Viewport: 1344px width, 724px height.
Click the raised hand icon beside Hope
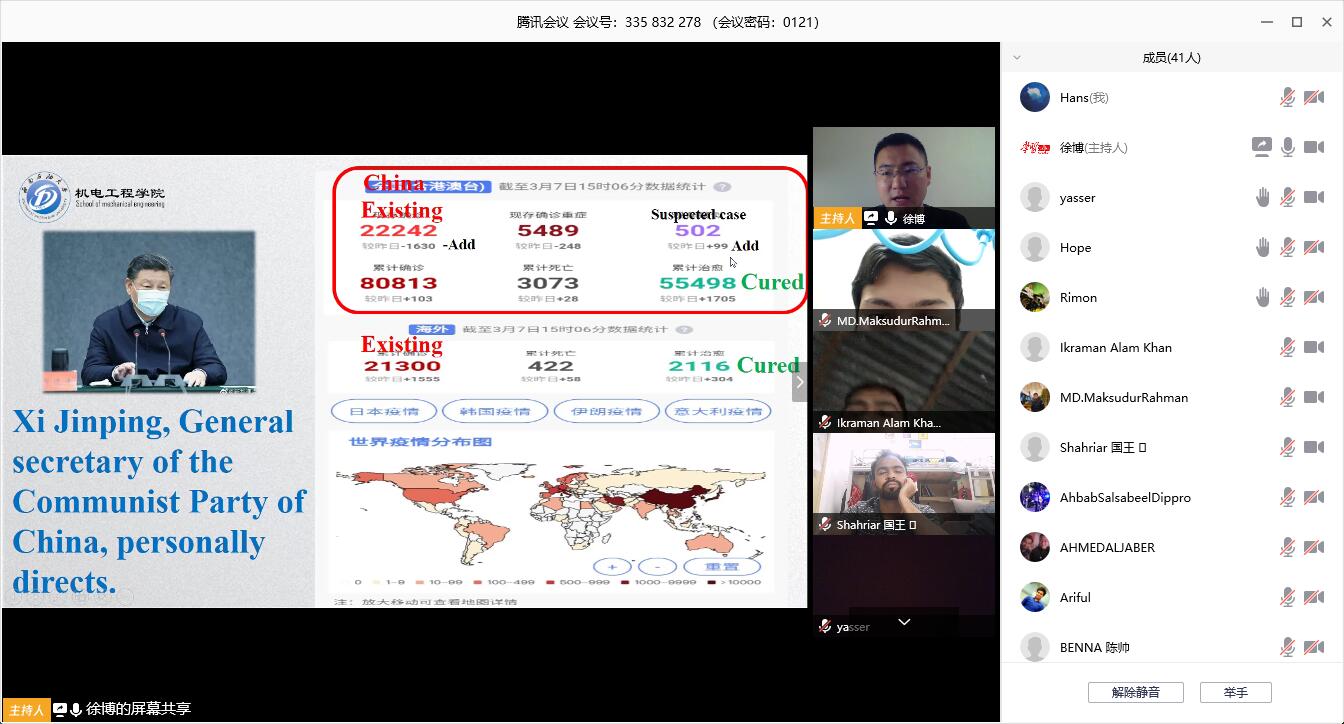[1263, 248]
